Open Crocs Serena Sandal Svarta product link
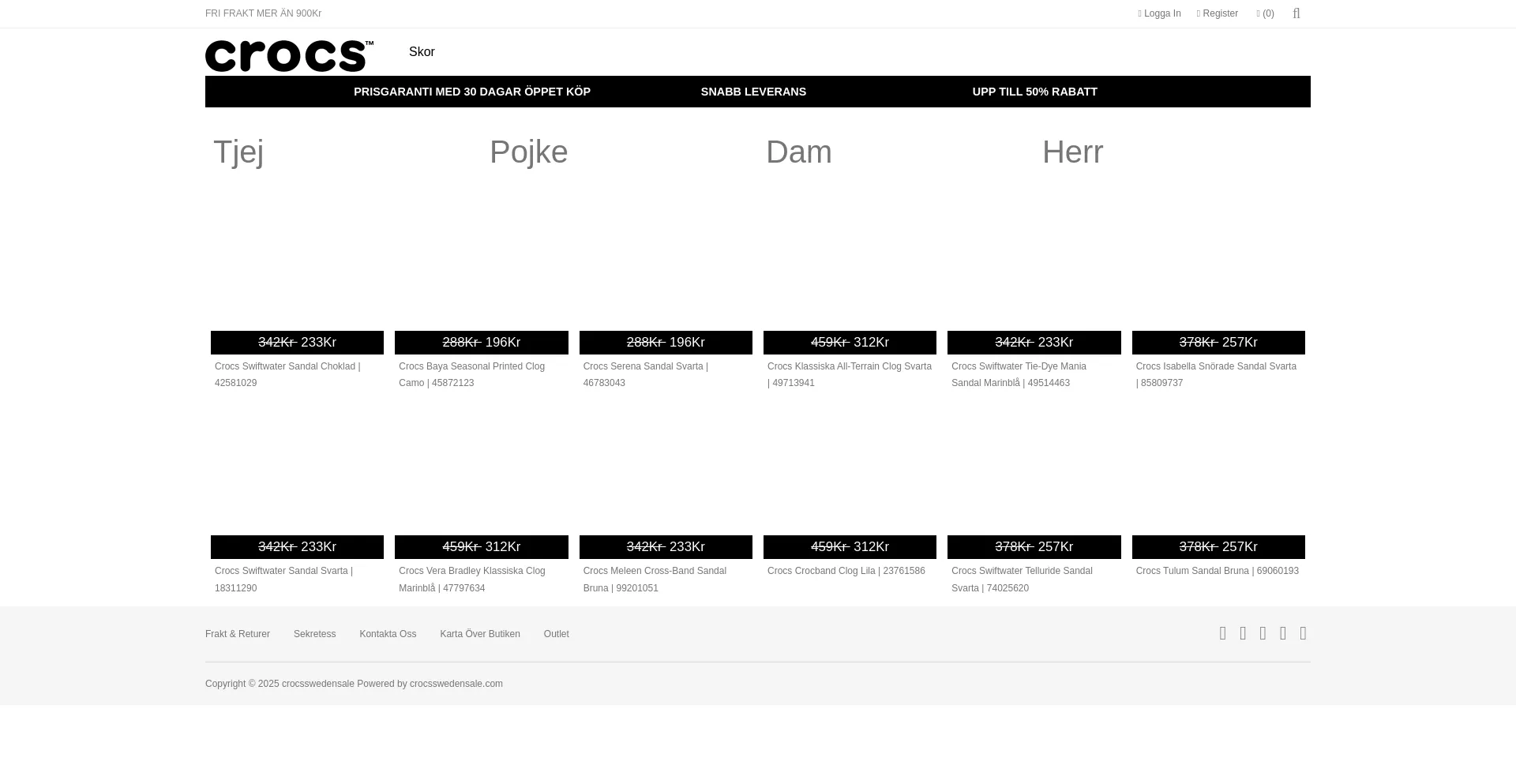Image resolution: width=1516 pixels, height=784 pixels. (x=645, y=374)
